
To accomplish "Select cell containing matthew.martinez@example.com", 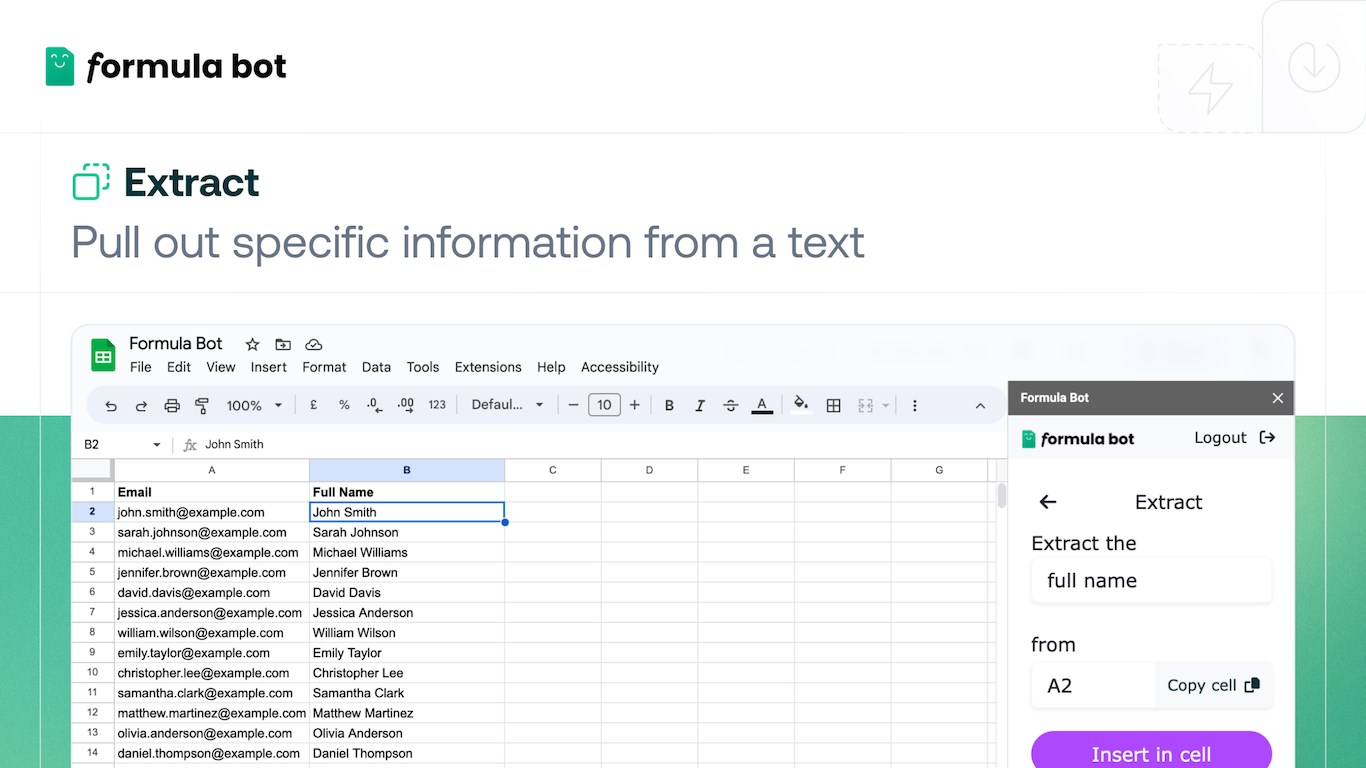I will 212,713.
